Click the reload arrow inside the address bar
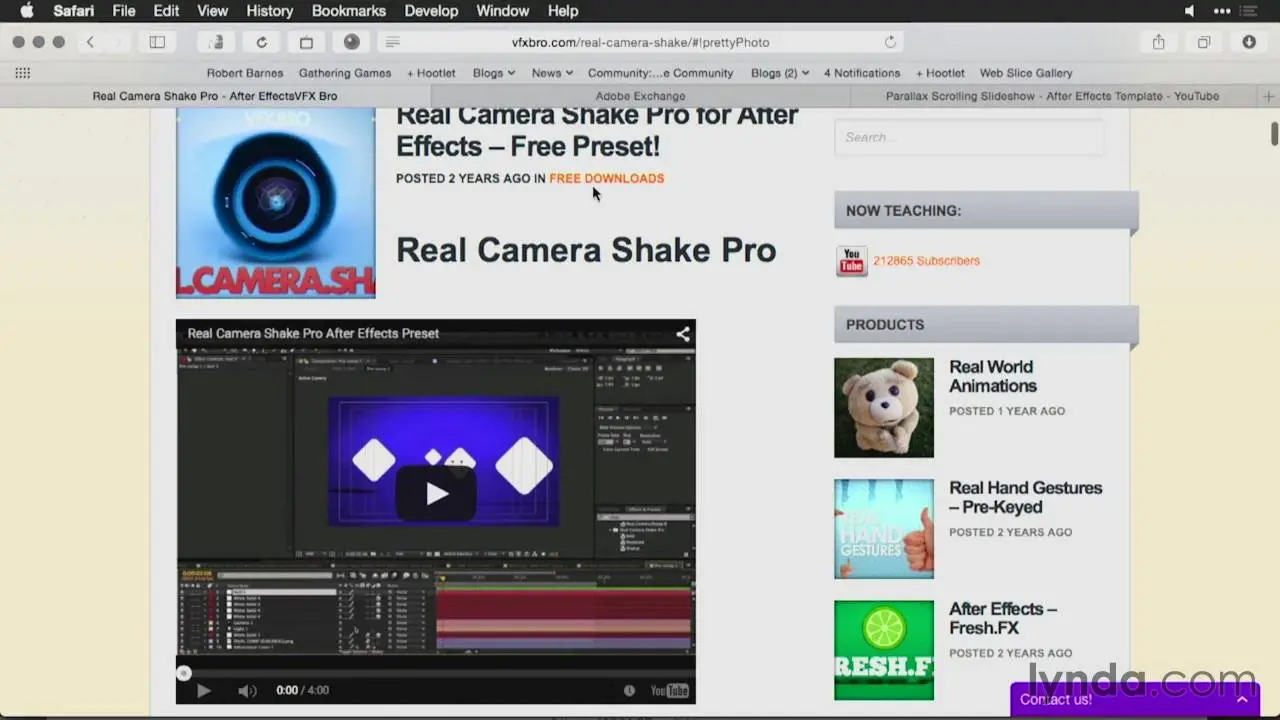This screenshot has height=720, width=1280. [890, 42]
